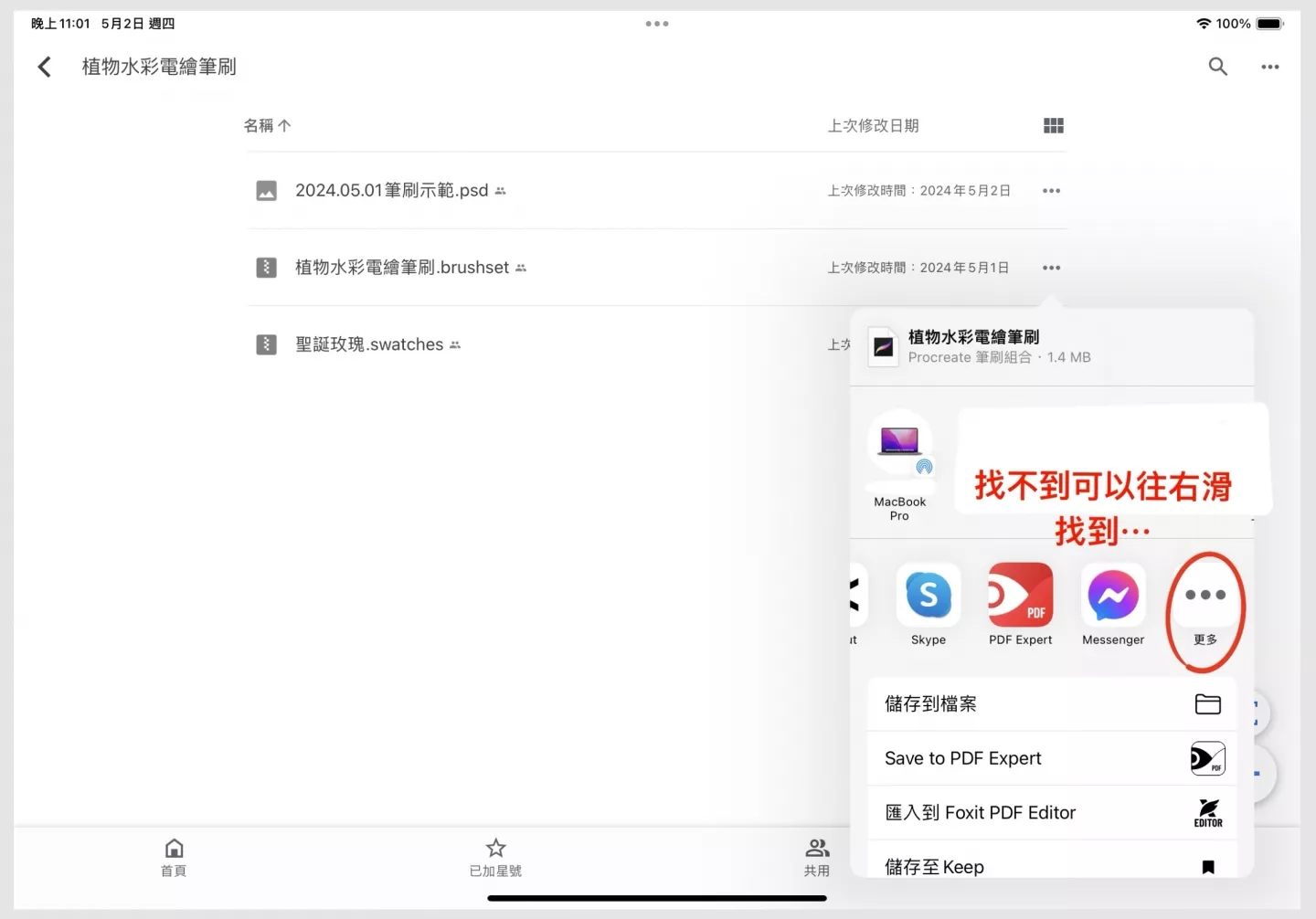Viewport: 1316px width, 919px height.
Task: Tap 更多 to see more apps
Action: [x=1205, y=605]
